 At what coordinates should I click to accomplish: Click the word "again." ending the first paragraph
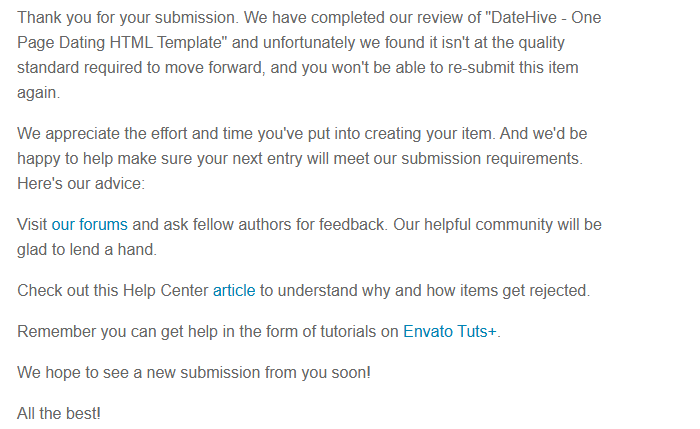tap(38, 93)
